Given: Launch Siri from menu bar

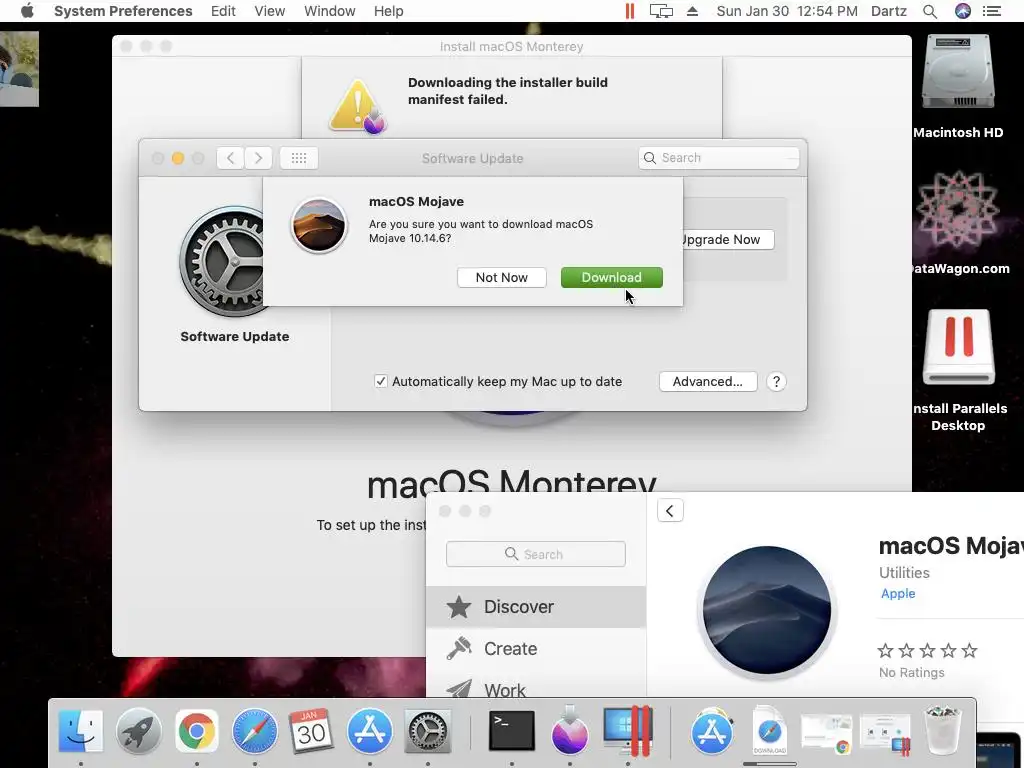Looking at the screenshot, I should tap(963, 11).
